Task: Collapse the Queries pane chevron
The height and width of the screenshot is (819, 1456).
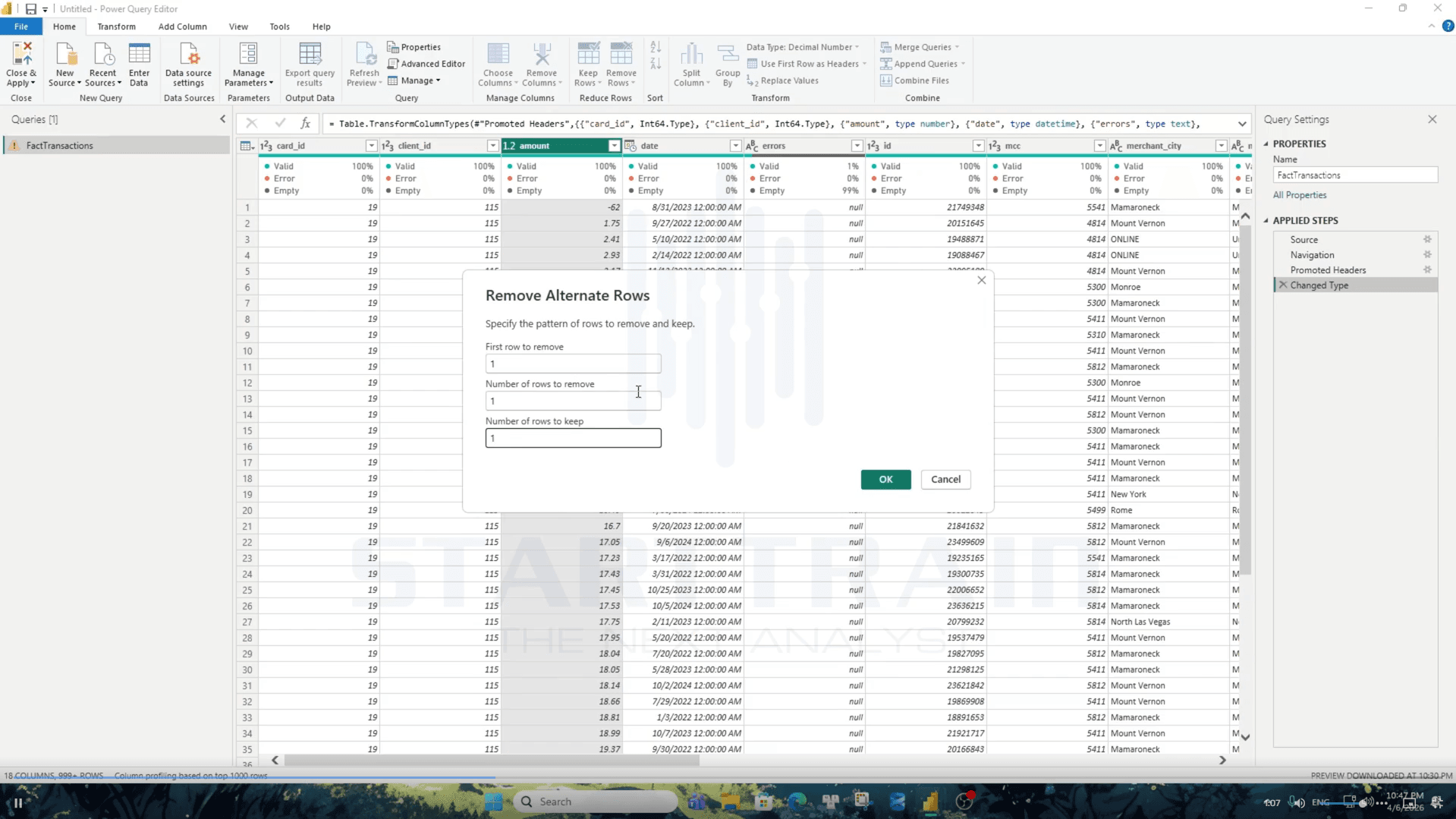Action: [222, 119]
